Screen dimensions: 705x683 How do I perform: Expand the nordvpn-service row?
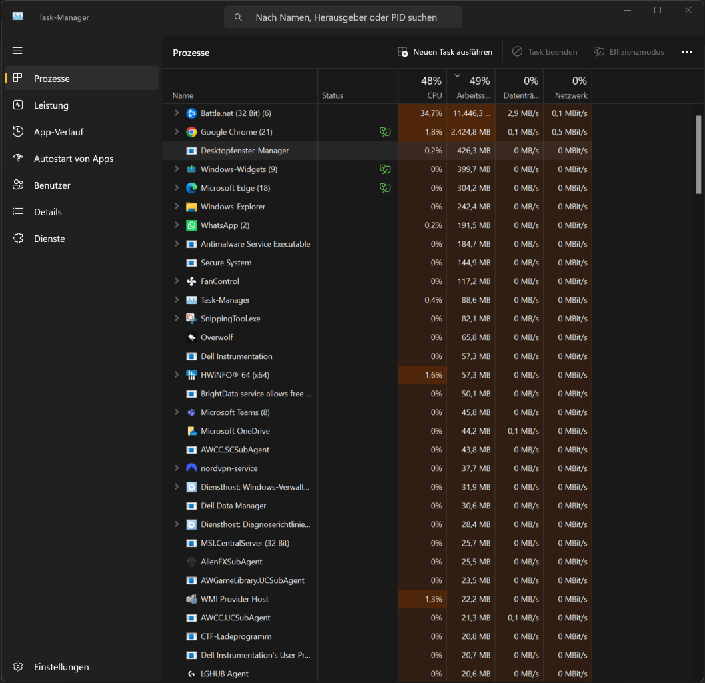point(177,469)
